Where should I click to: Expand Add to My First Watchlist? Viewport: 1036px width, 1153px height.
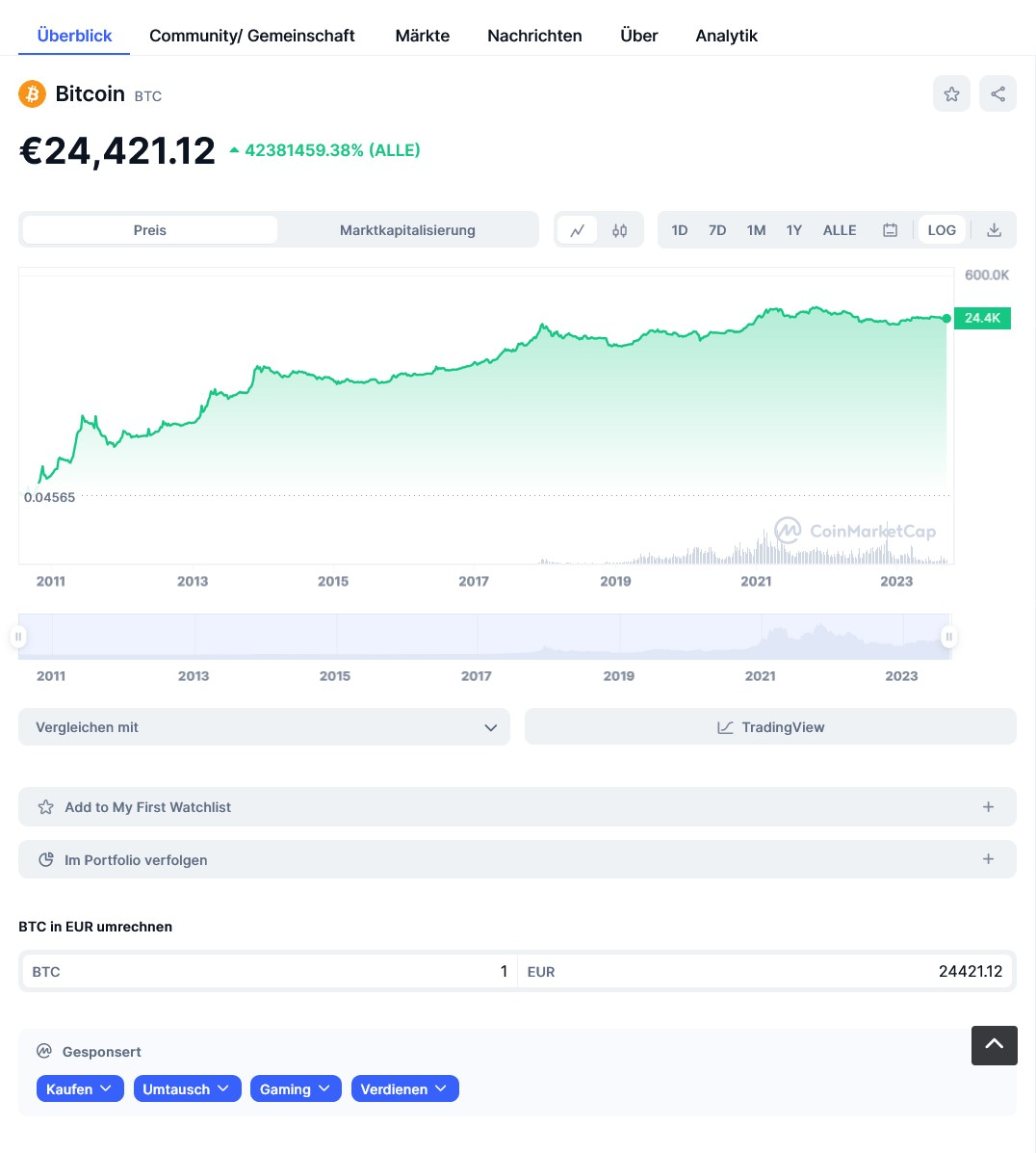point(518,806)
